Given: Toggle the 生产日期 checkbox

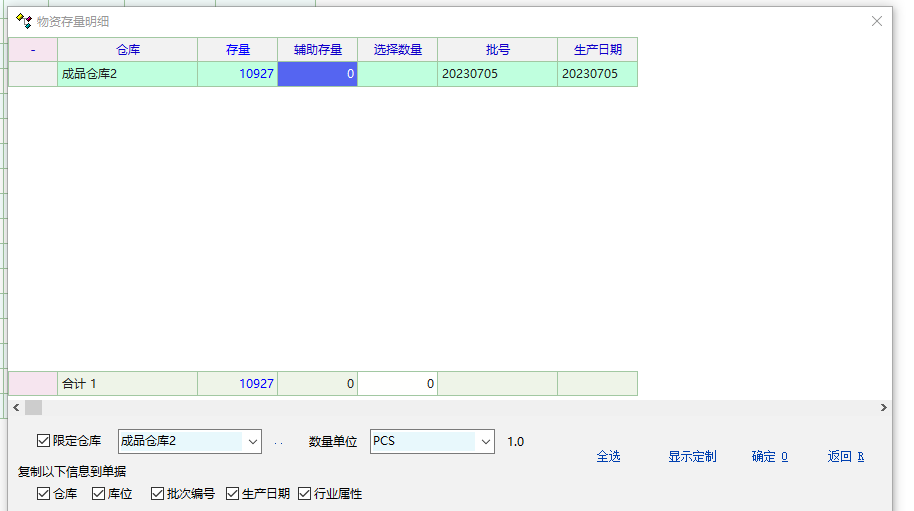Looking at the screenshot, I should (x=232, y=493).
